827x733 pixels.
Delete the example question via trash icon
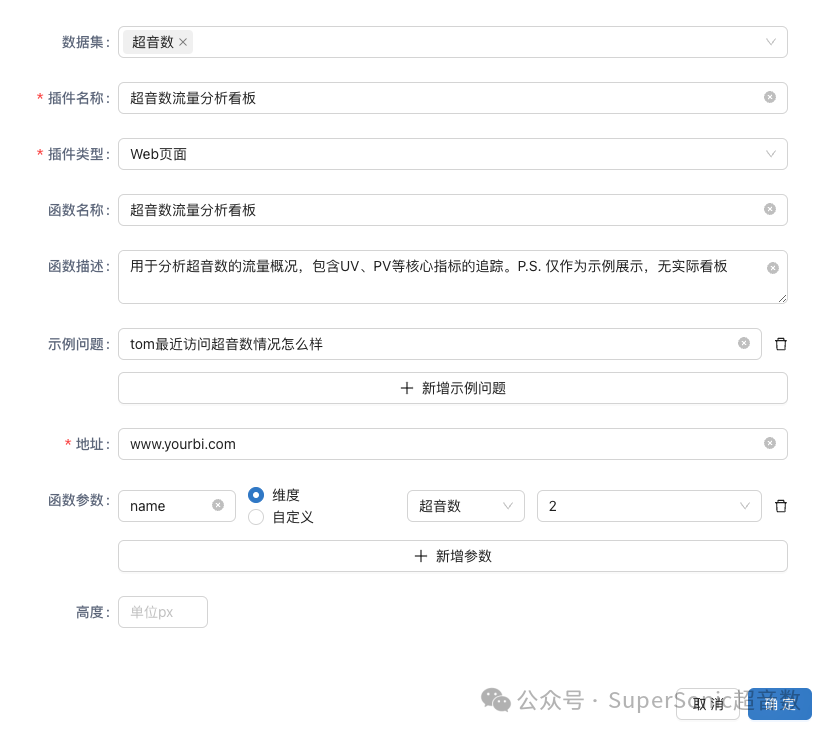coord(781,343)
